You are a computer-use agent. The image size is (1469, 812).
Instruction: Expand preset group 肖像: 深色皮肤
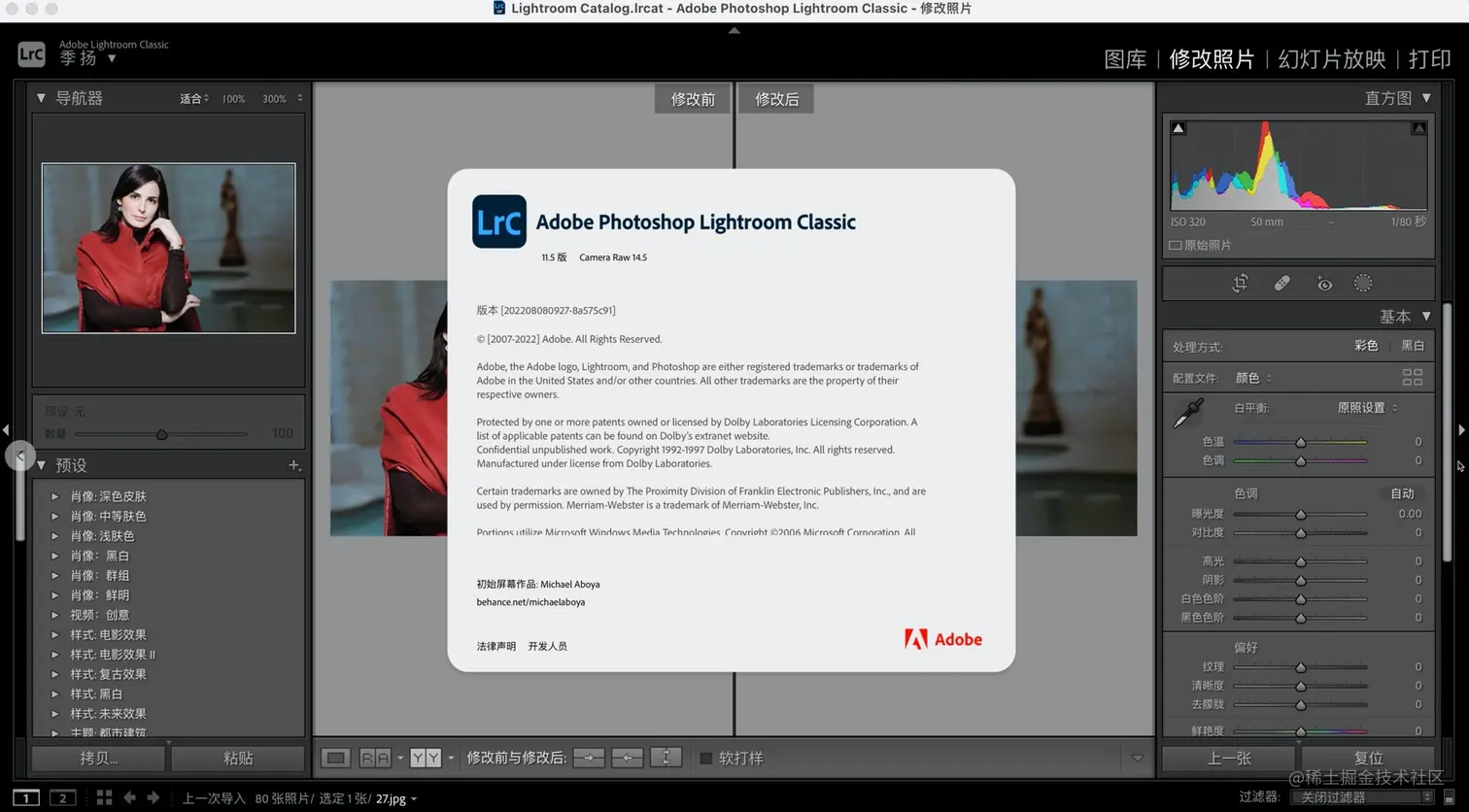point(55,496)
